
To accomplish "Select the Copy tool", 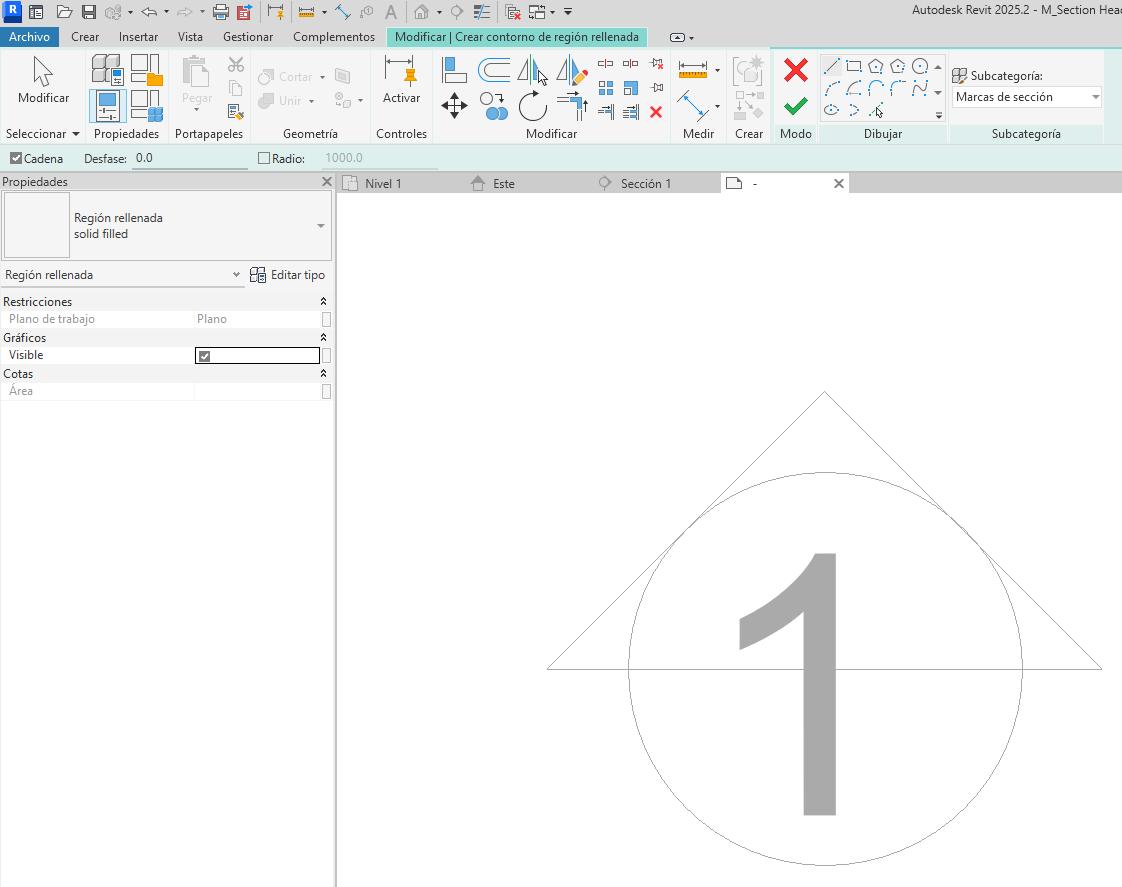I will [494, 107].
